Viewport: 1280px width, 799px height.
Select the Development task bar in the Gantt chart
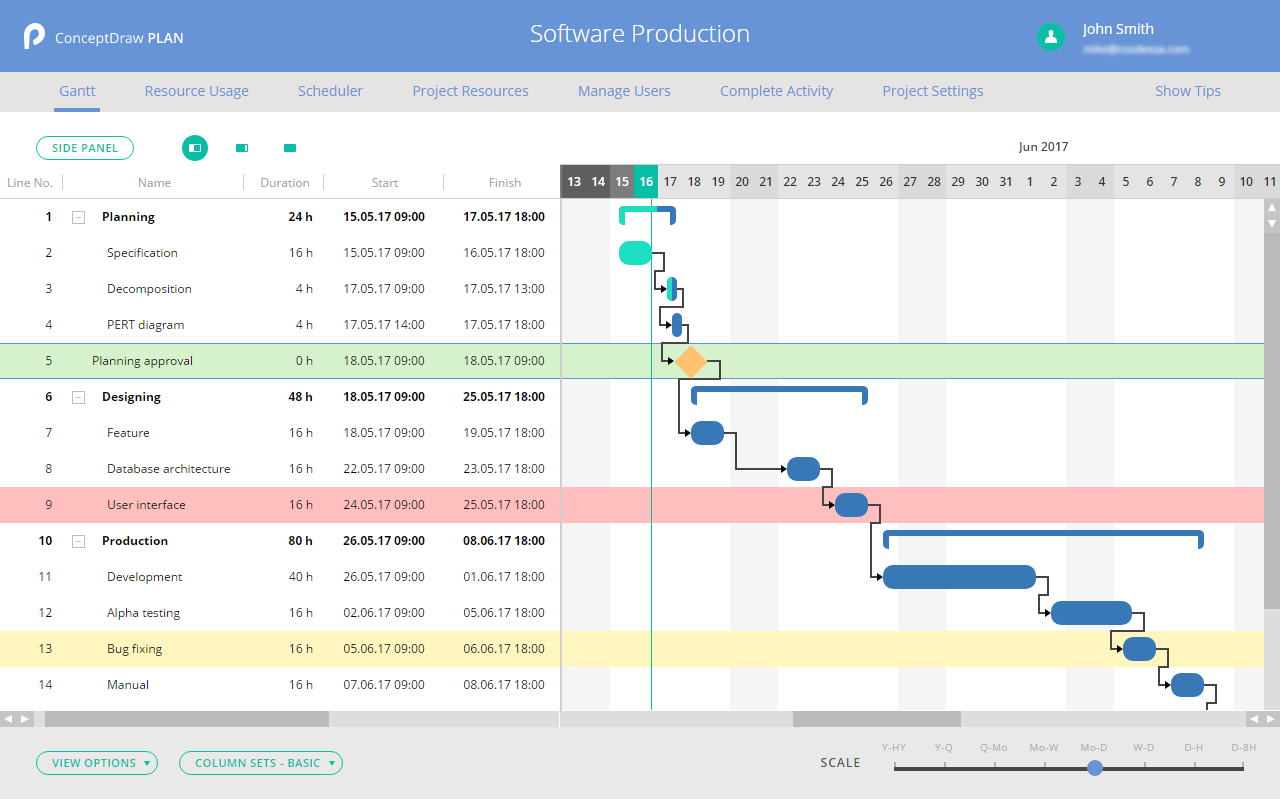click(958, 577)
